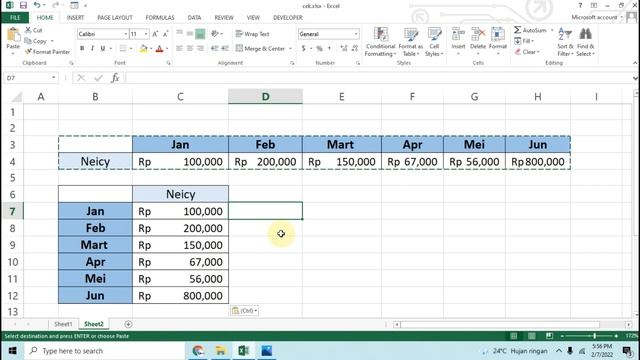The width and height of the screenshot is (640, 360).
Task: Switch to the FORMULAS tab
Action: pos(160,18)
